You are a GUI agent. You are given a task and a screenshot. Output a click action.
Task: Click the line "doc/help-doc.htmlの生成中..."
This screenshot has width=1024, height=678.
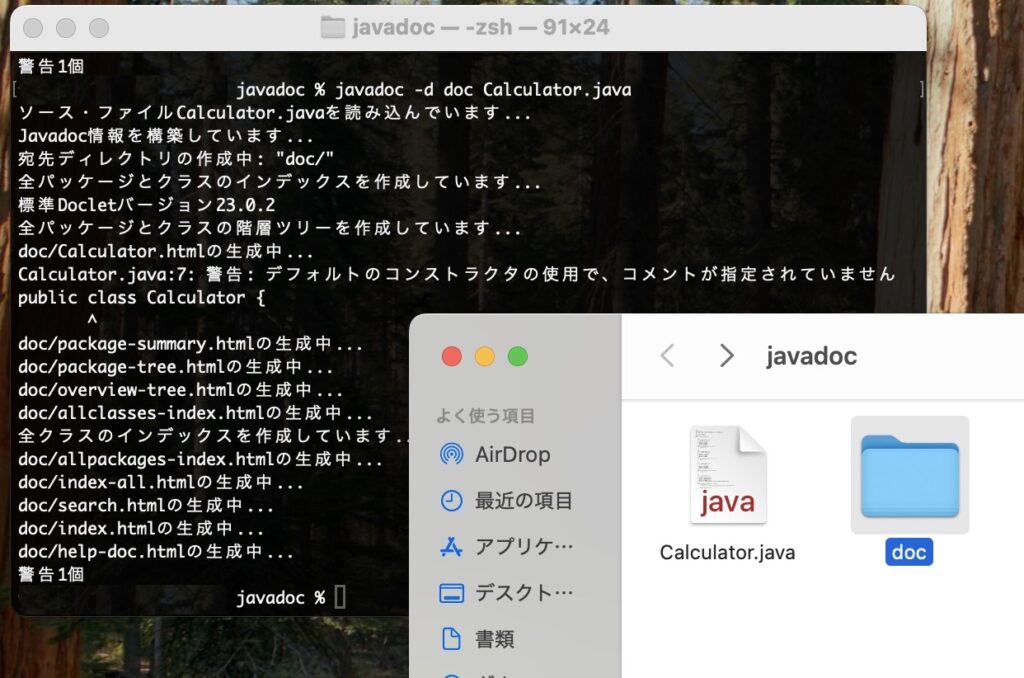[x=156, y=552]
